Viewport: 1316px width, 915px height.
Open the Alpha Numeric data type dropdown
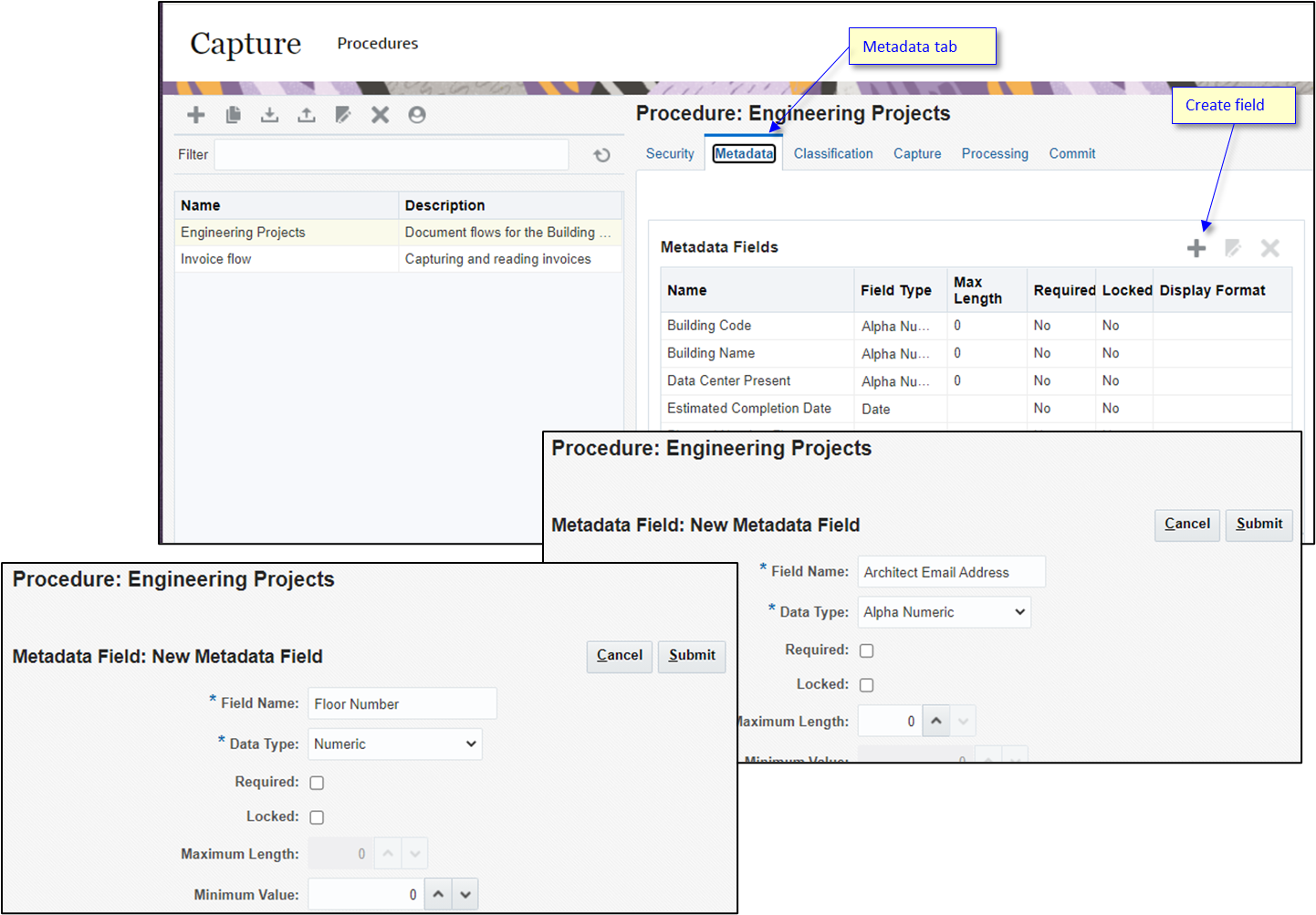(x=944, y=611)
